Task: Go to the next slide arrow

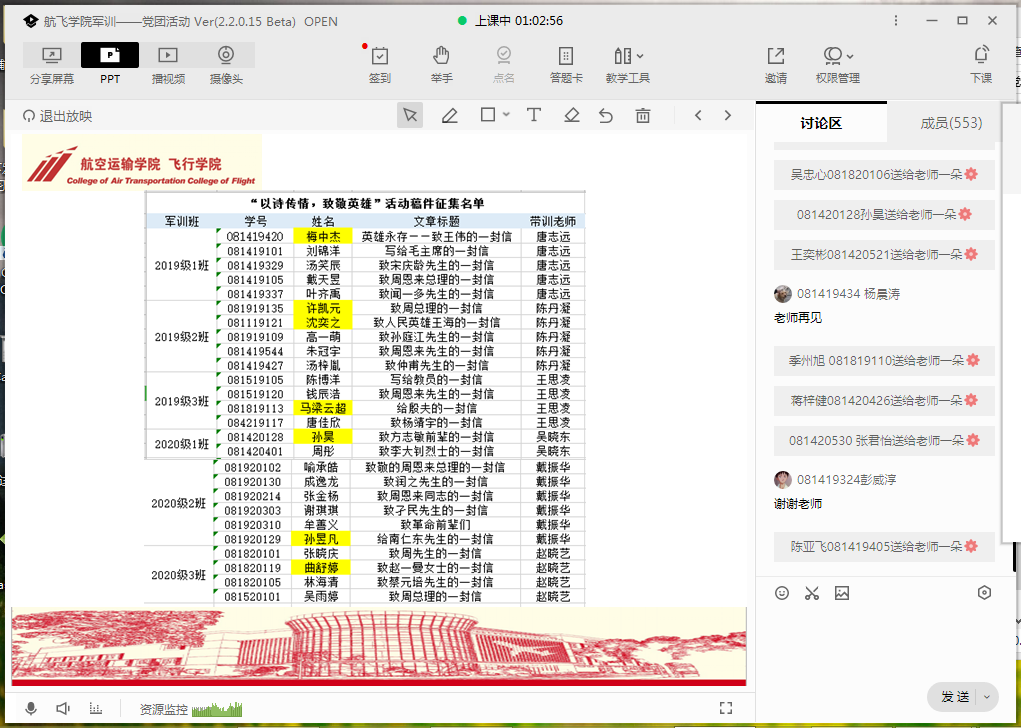Action: coord(728,116)
